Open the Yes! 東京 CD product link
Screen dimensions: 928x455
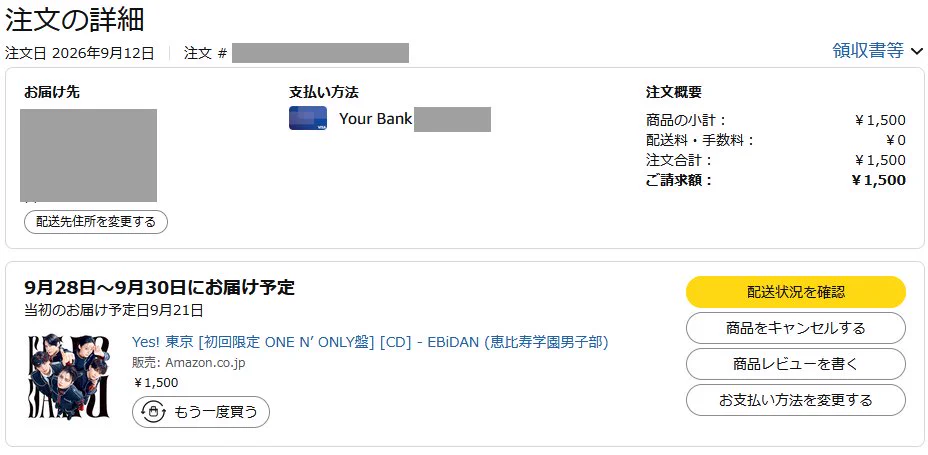coord(370,343)
